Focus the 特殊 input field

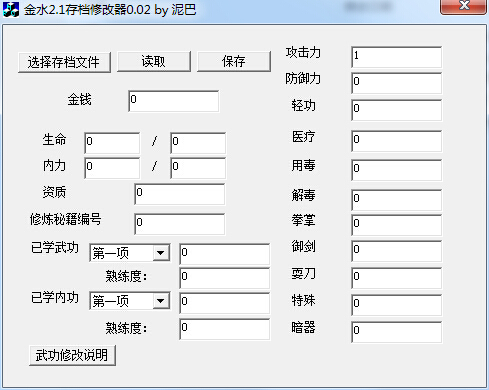pos(397,305)
